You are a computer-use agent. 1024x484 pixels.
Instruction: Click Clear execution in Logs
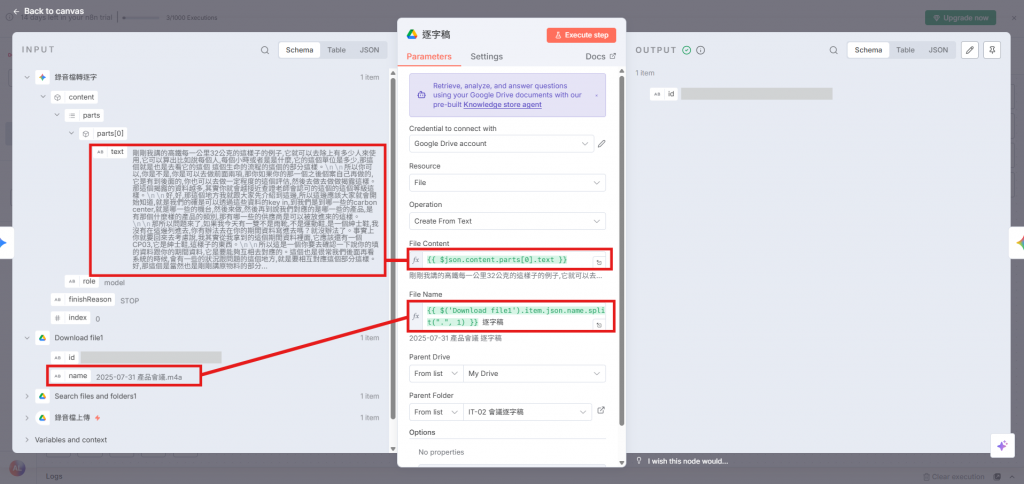(954, 477)
